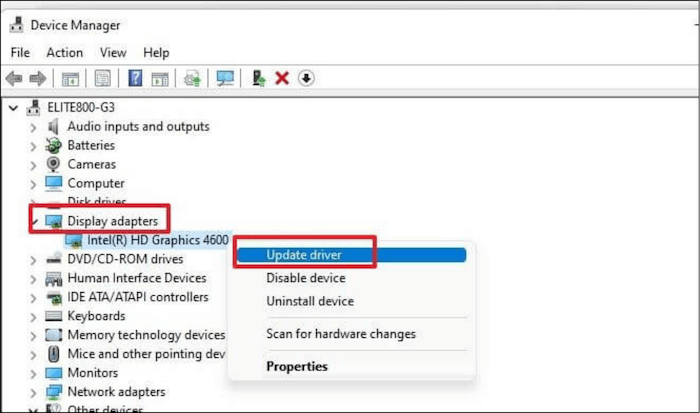This screenshot has height=413, width=700.
Task: Click the IDE ATA/ATAPI controllers icon
Action: 54,297
